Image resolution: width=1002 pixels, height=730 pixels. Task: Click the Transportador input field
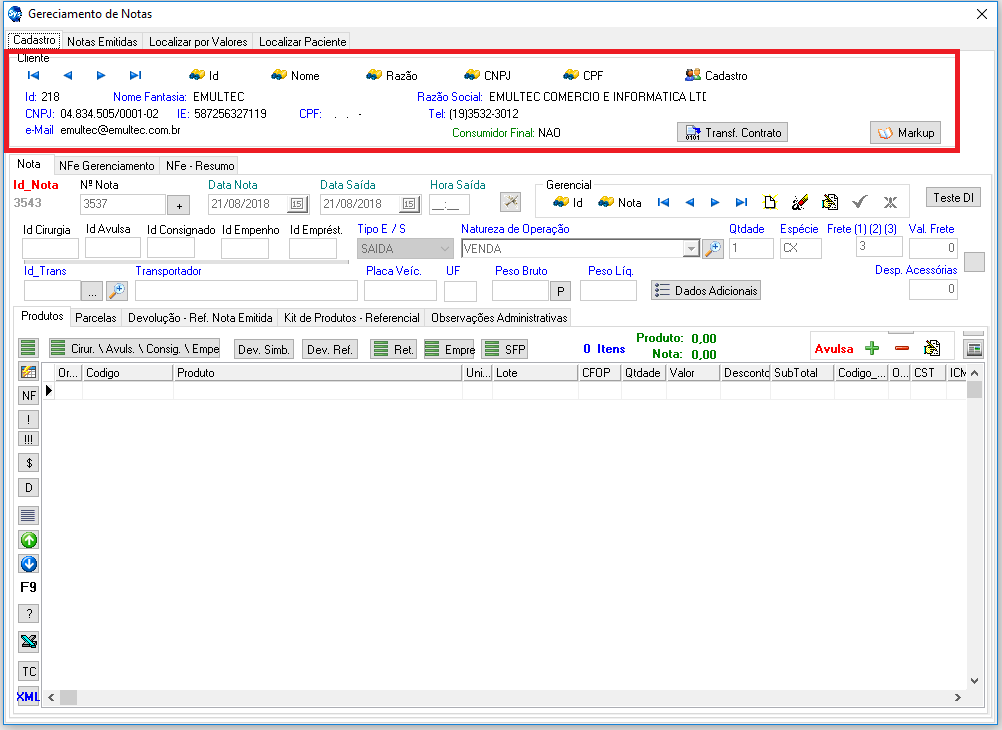(246, 291)
